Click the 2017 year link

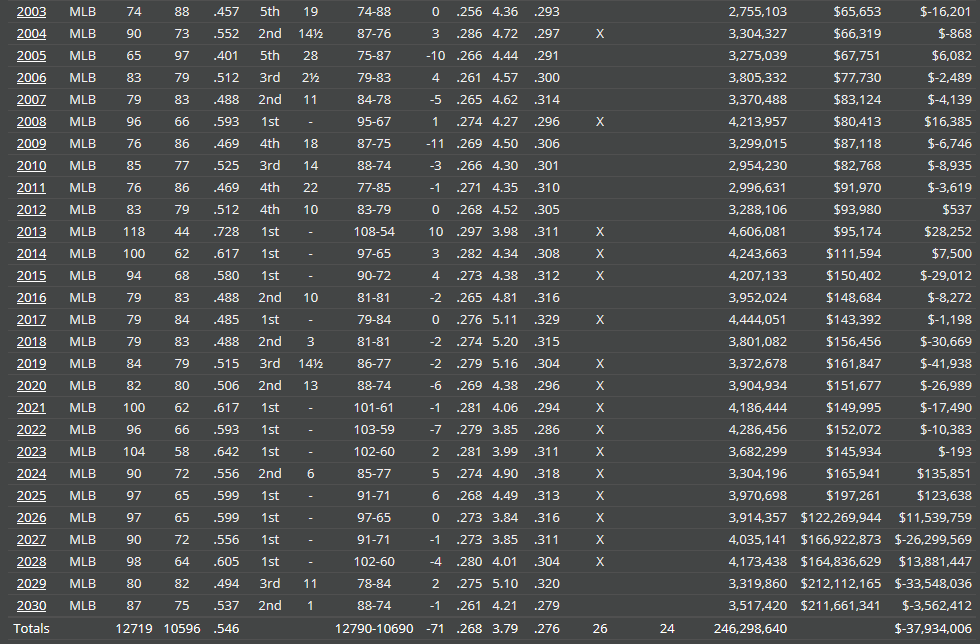tap(31, 319)
